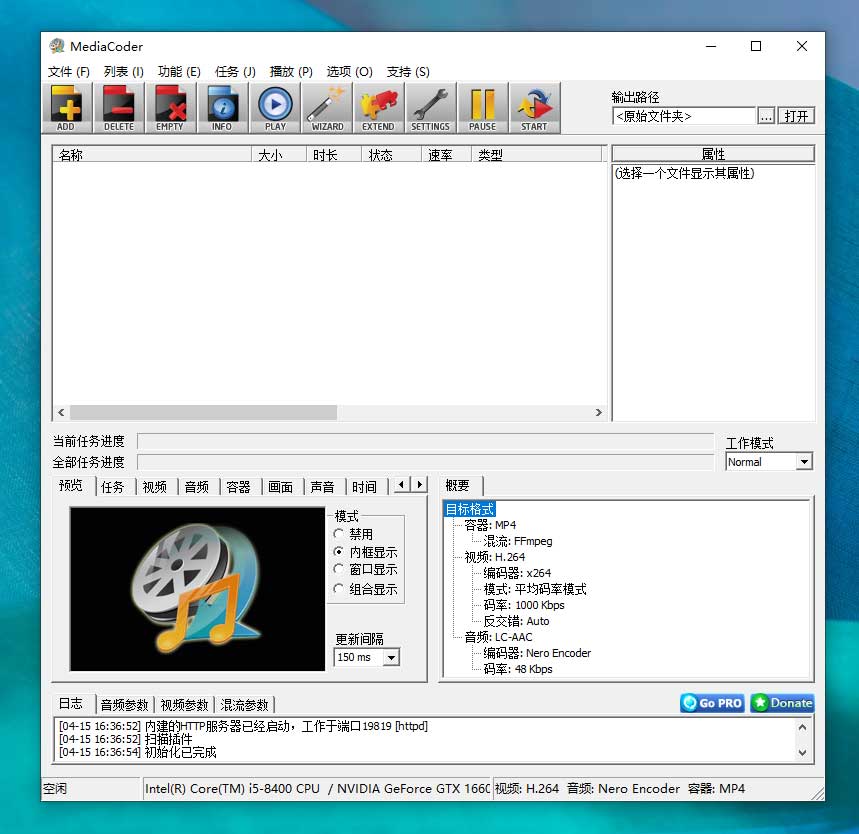This screenshot has width=859, height=834.
Task: Open the 支持 (S) menu
Action: click(x=408, y=72)
